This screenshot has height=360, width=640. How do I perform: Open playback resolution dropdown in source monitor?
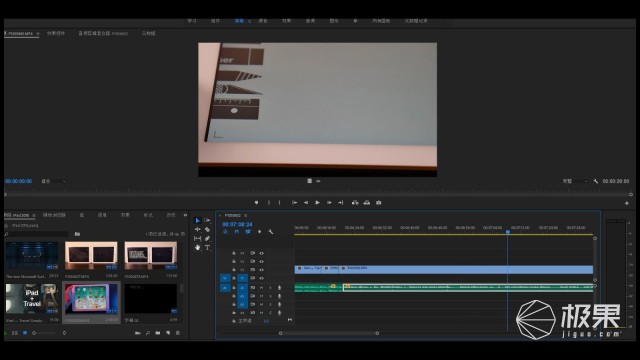click(575, 181)
